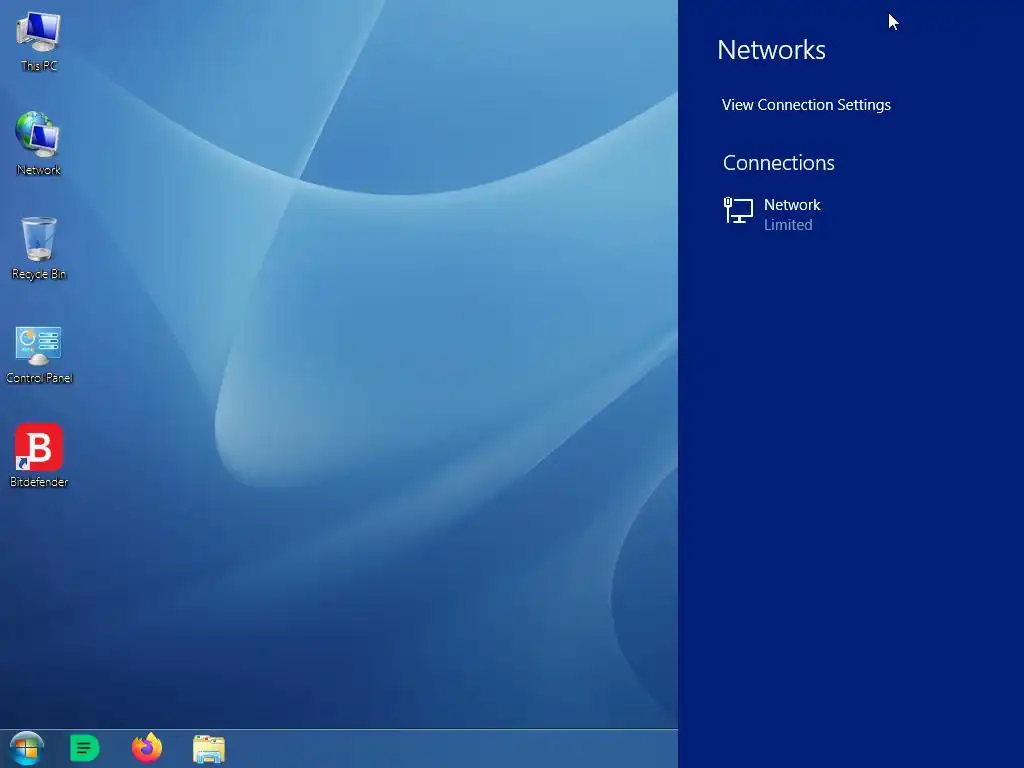Launch Bitdefender from the desktop shortcut
Image resolution: width=1024 pixels, height=768 pixels.
(x=39, y=456)
